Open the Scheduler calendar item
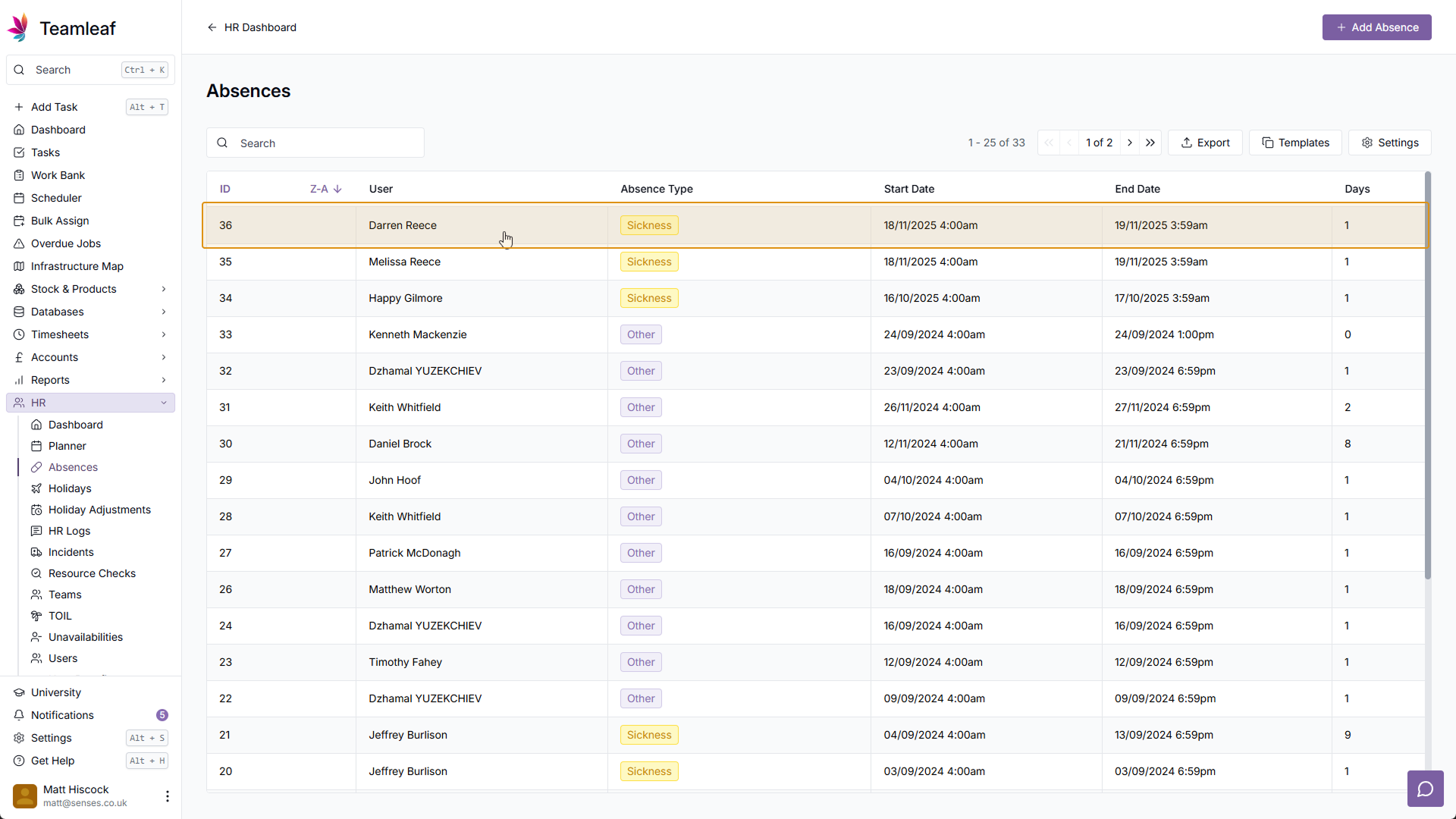The image size is (1456, 819). tap(56, 198)
